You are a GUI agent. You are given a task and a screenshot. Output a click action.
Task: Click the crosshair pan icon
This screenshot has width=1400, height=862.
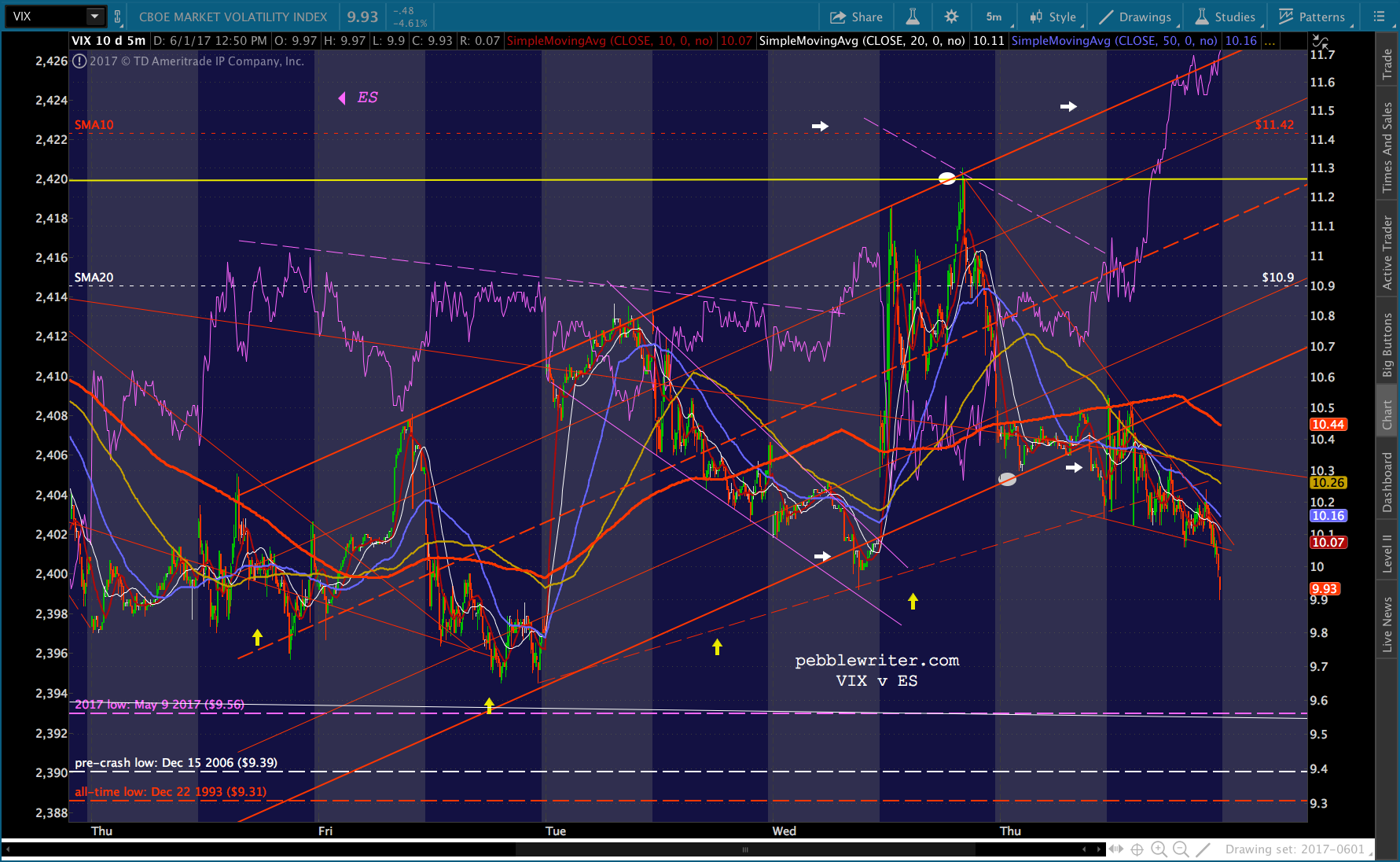[1137, 849]
